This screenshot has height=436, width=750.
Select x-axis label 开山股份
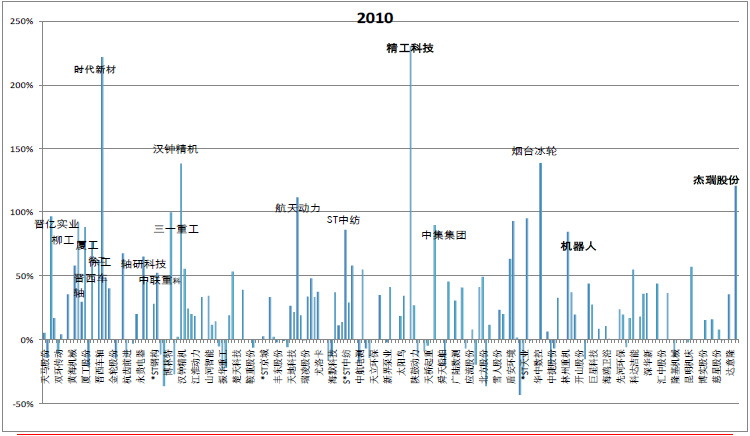(x=580, y=367)
